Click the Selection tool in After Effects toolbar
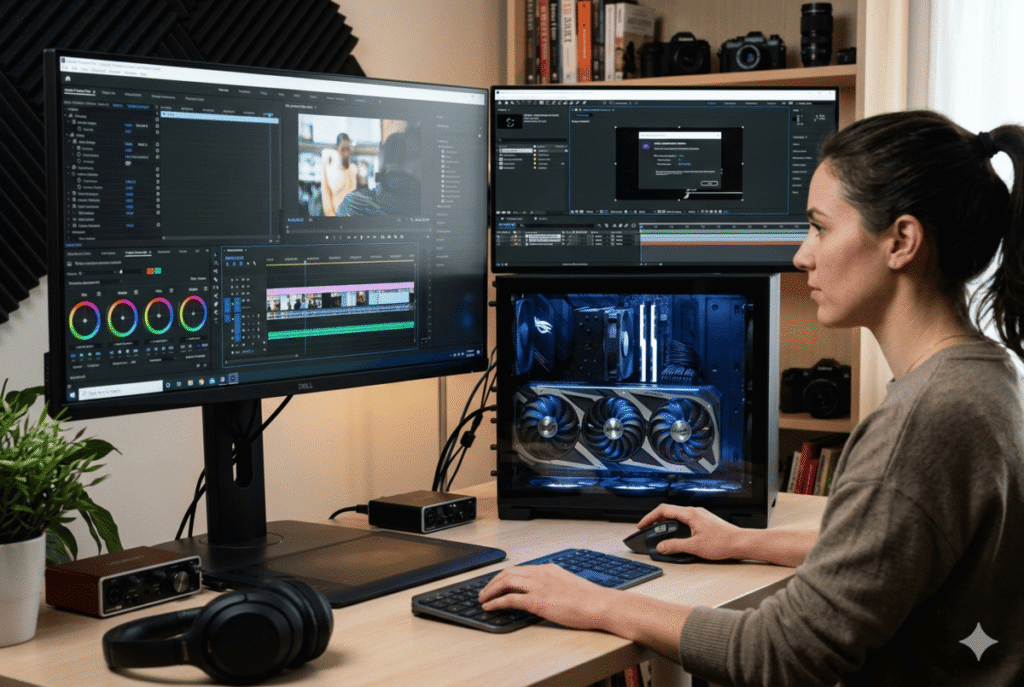 508,104
